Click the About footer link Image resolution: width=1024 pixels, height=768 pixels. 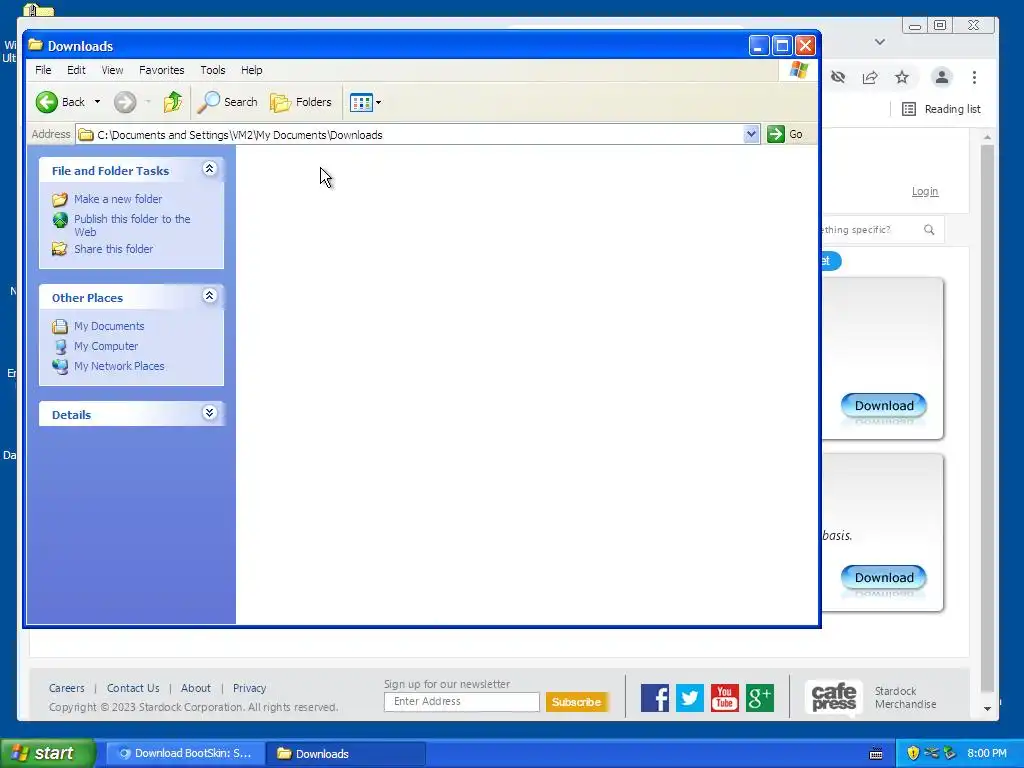(x=196, y=688)
